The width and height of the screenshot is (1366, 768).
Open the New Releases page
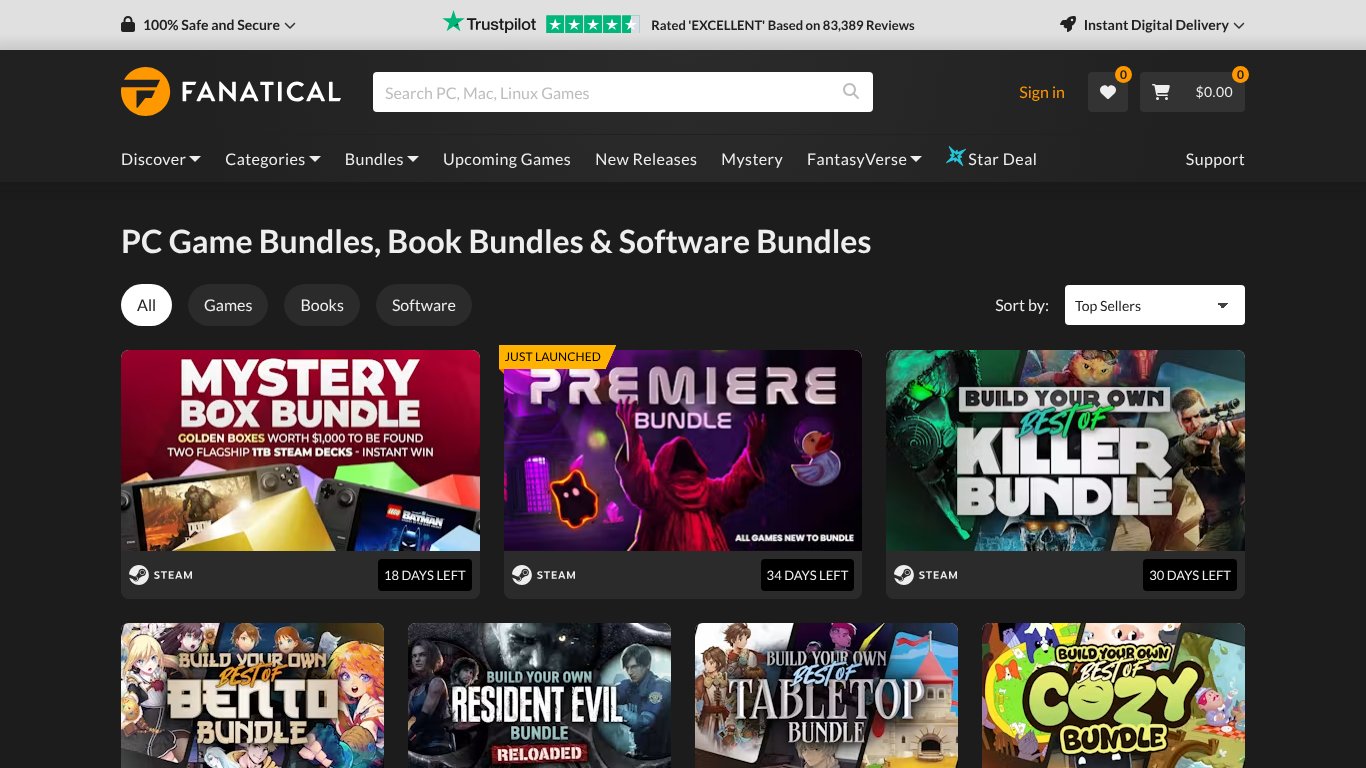(x=646, y=159)
